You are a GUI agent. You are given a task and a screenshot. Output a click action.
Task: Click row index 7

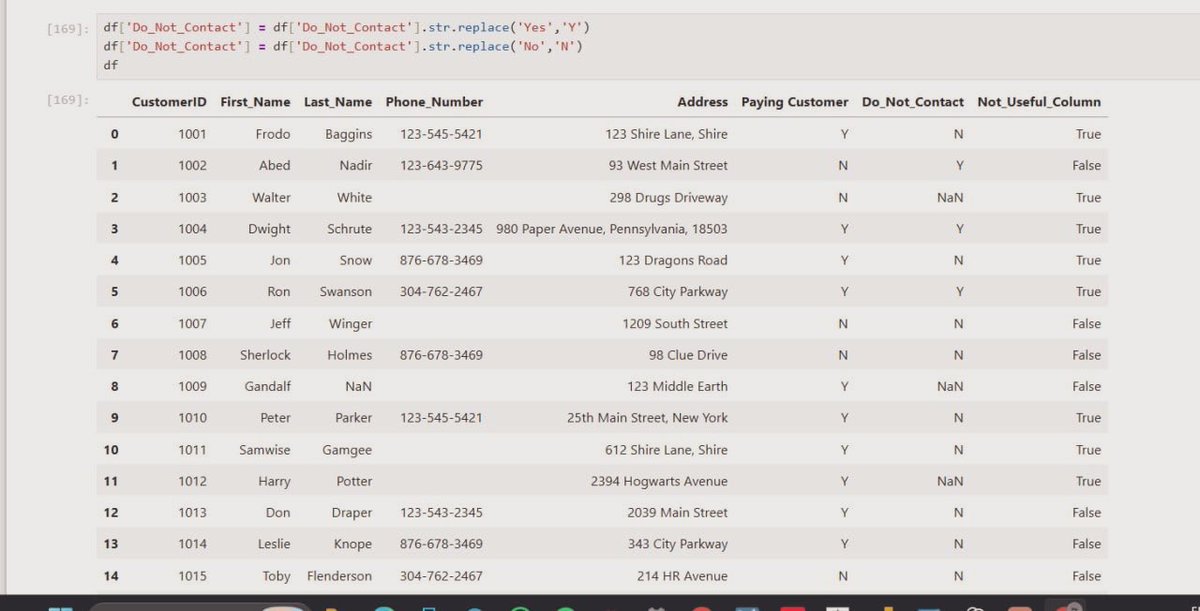(114, 355)
